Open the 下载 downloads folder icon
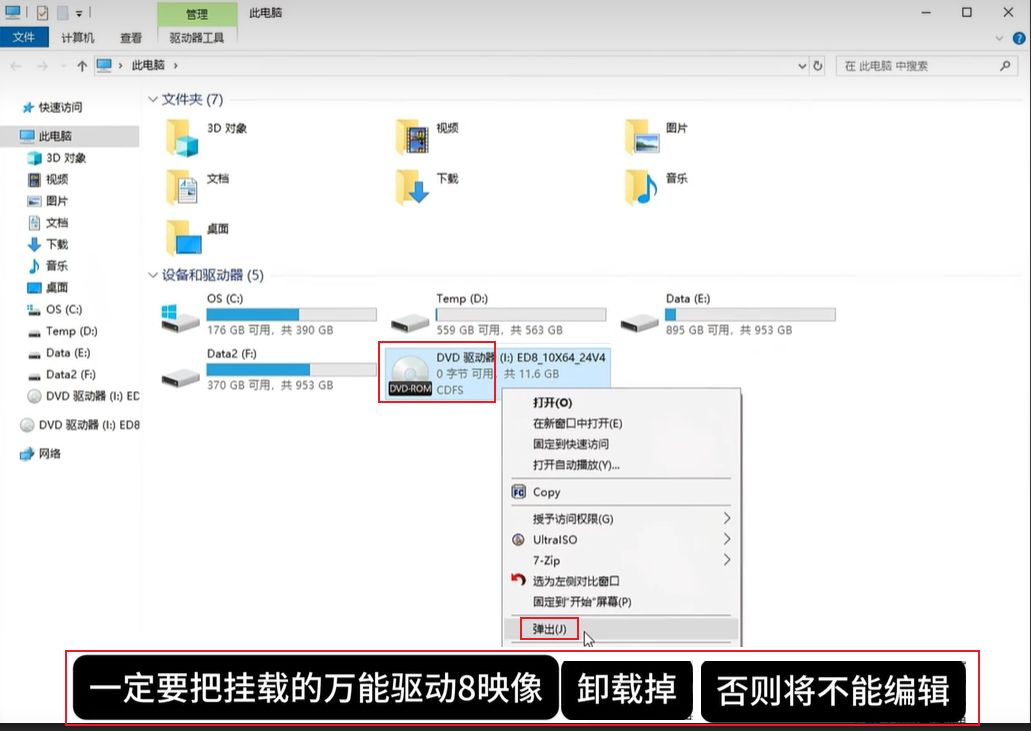The height and width of the screenshot is (731, 1031). tap(411, 187)
